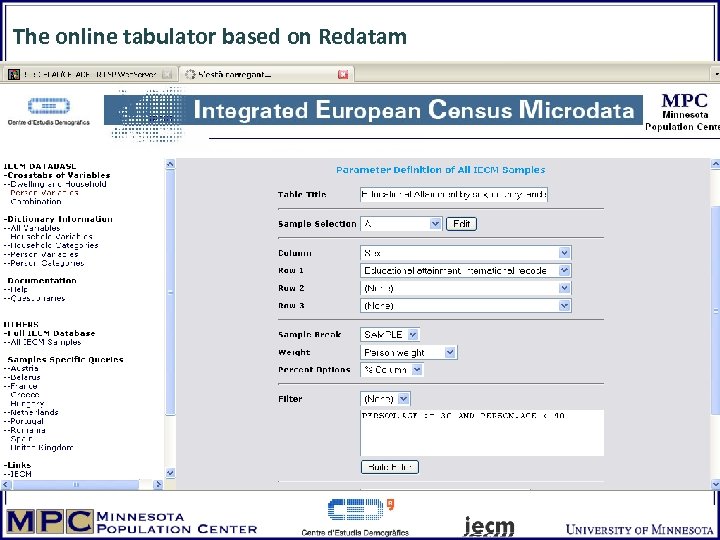The image size is (720, 540).
Task: Open the Person Variables dictionary link
Action: pyautogui.click(x=41, y=254)
